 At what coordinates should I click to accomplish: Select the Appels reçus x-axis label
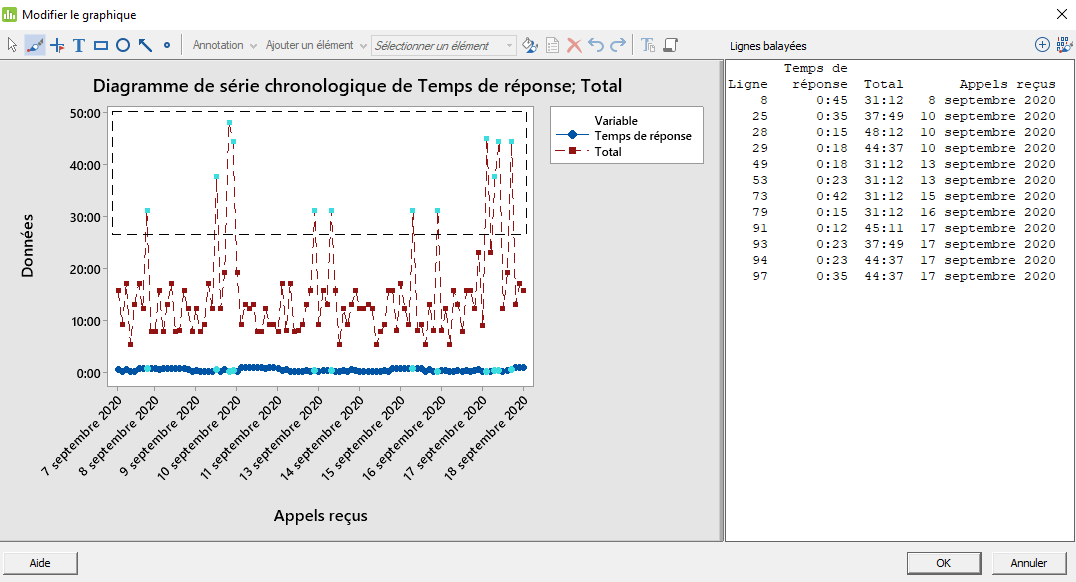pyautogui.click(x=320, y=515)
